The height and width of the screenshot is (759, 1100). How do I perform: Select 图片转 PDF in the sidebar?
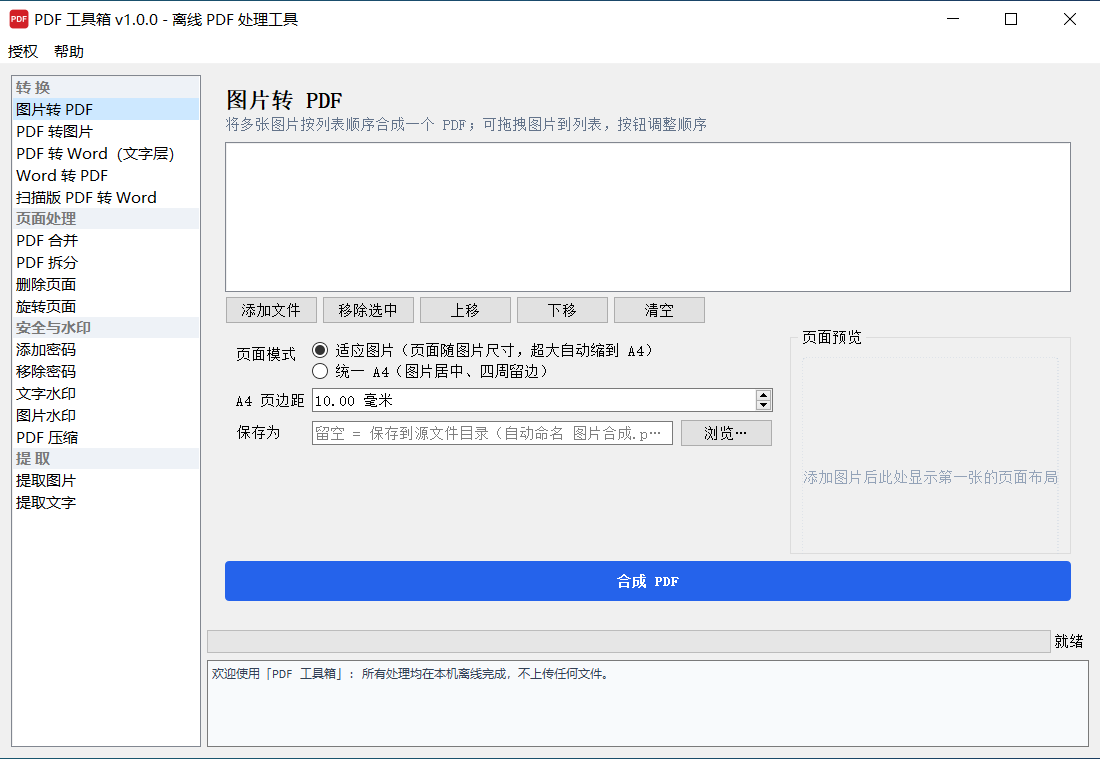105,109
